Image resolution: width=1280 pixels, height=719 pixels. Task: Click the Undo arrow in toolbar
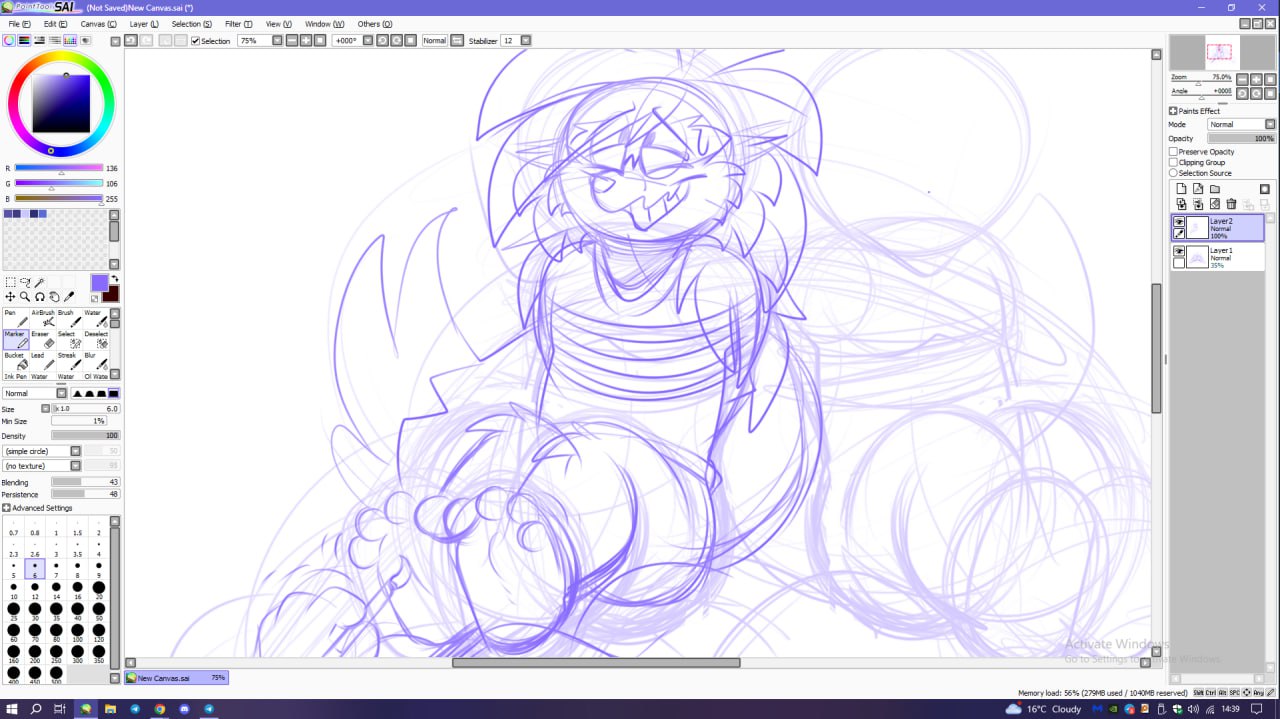[131, 41]
